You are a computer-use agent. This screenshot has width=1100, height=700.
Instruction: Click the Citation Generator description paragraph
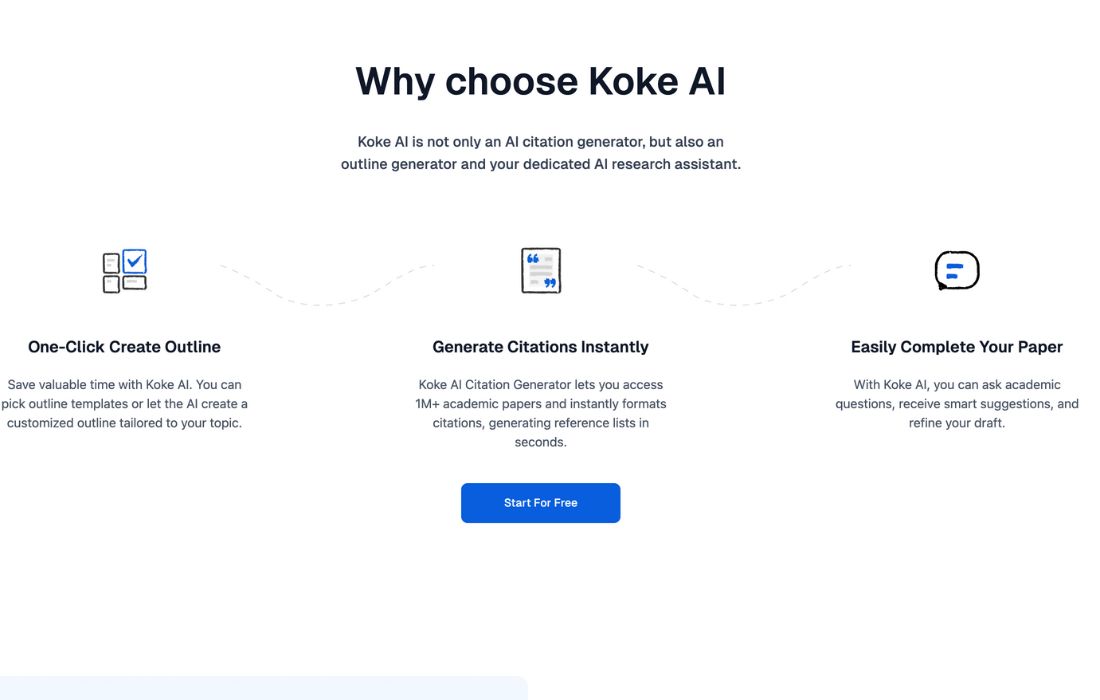click(540, 413)
